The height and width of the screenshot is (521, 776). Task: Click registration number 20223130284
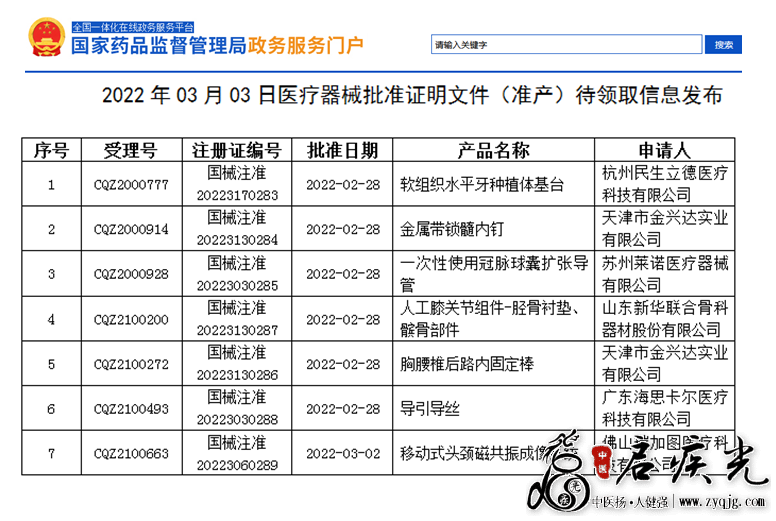point(237,240)
